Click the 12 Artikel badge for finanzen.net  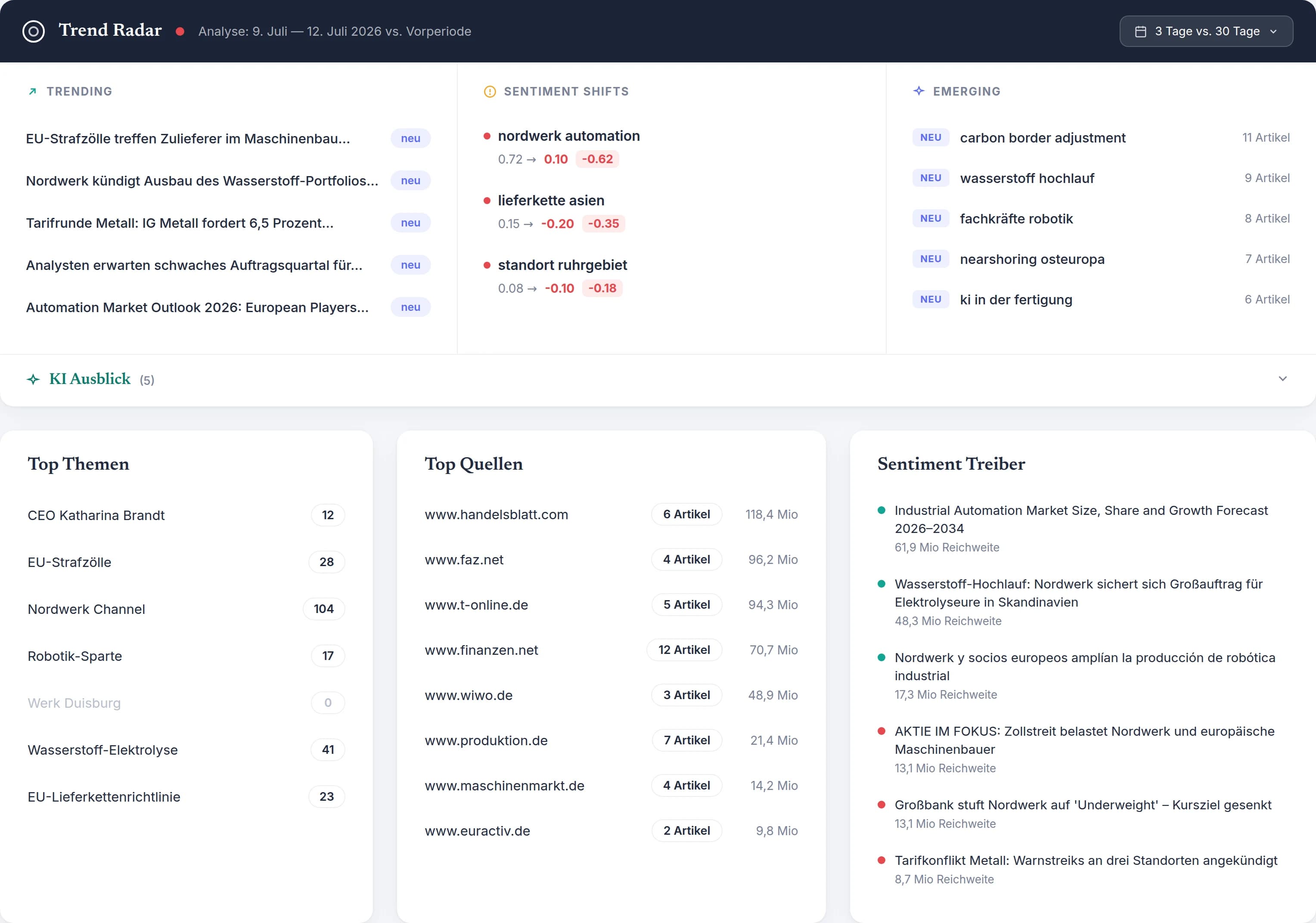(684, 650)
